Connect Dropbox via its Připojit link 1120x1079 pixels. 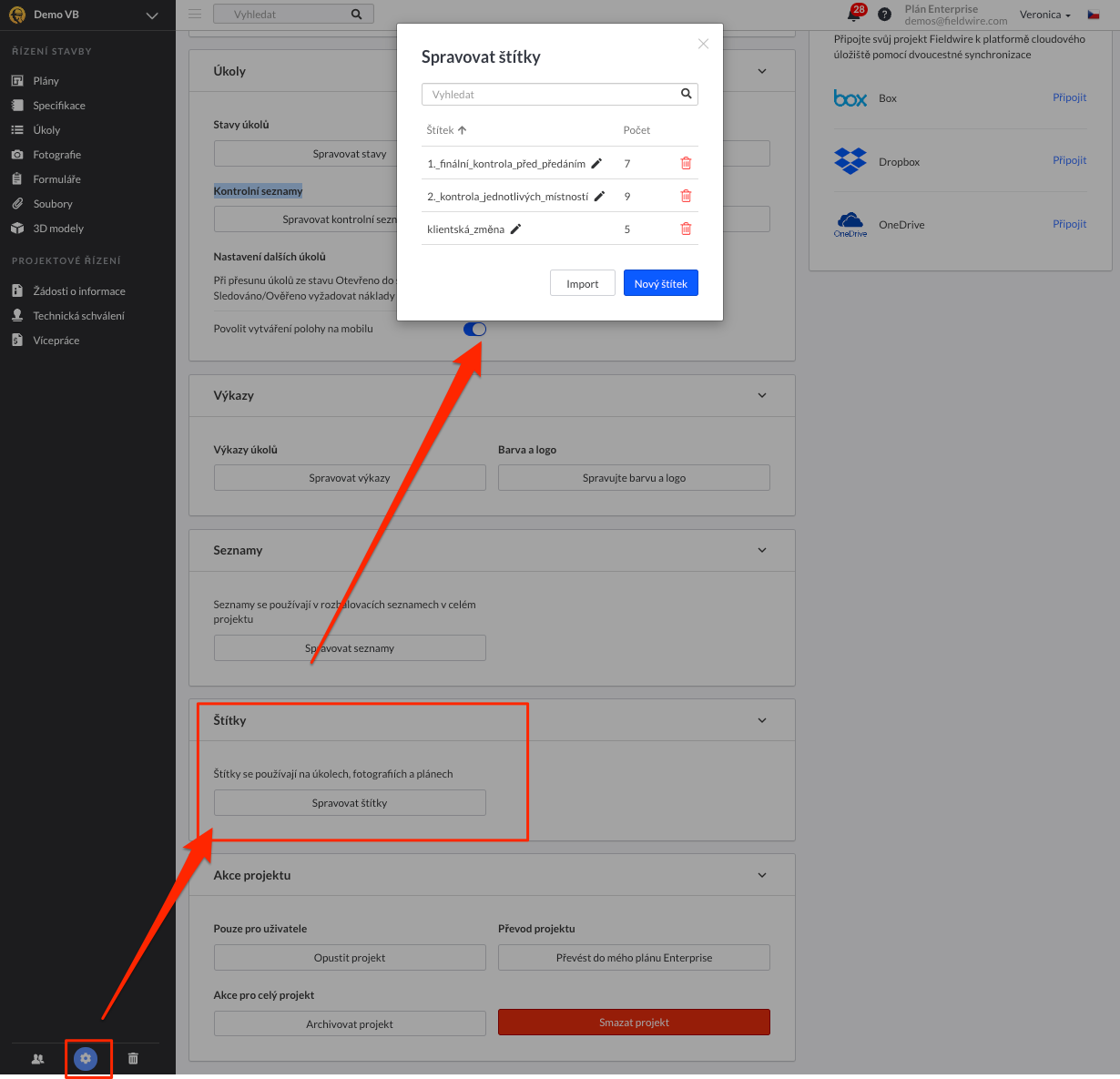pyautogui.click(x=1070, y=160)
